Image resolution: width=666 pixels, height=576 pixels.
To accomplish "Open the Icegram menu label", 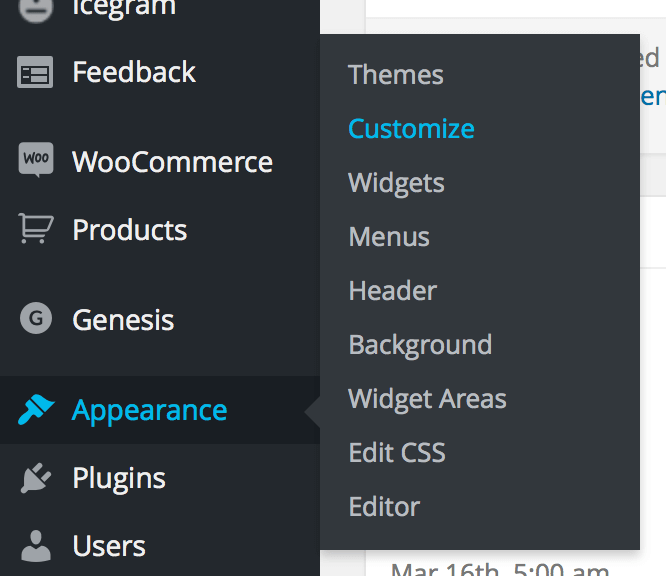I will [124, 8].
